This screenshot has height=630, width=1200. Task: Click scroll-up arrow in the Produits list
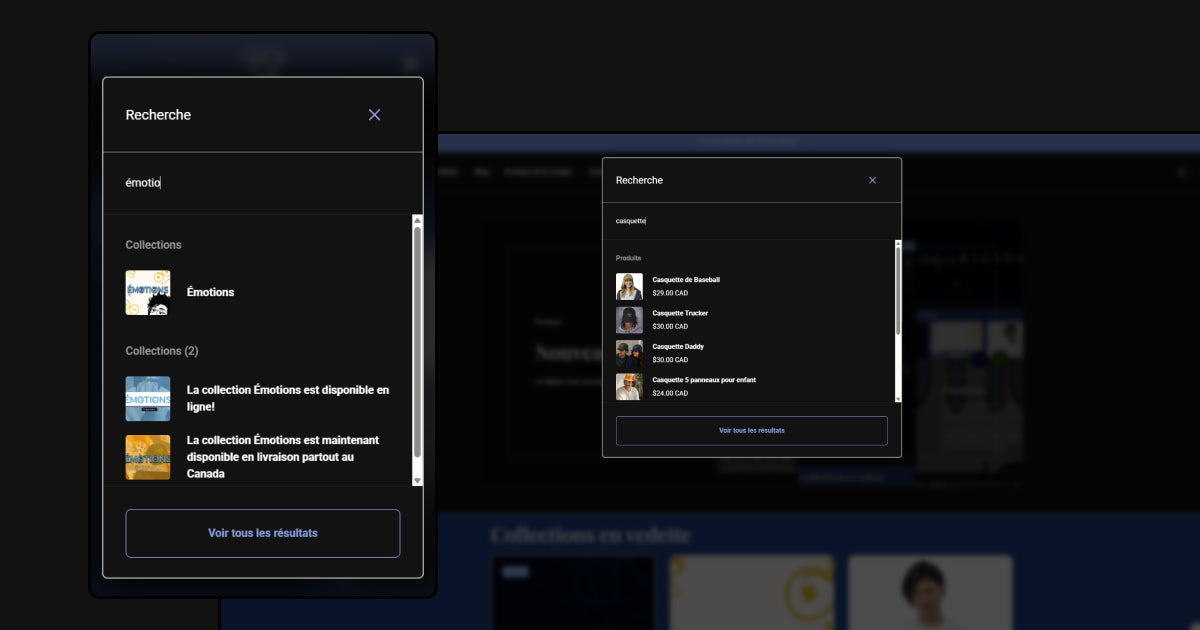(x=898, y=243)
